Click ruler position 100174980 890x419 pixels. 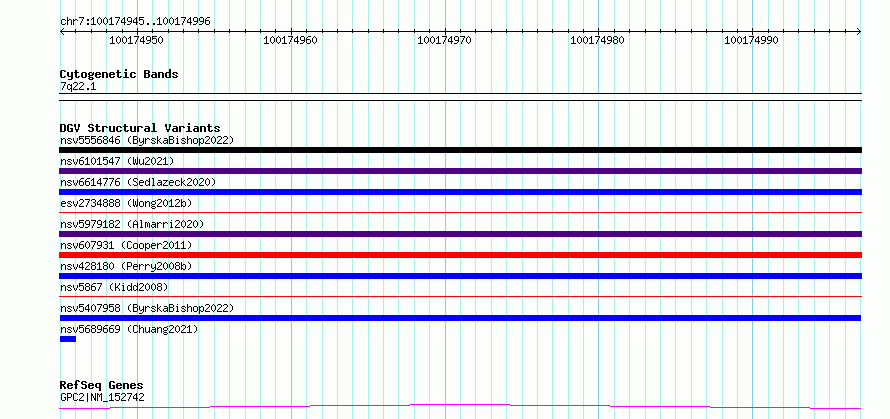(597, 40)
